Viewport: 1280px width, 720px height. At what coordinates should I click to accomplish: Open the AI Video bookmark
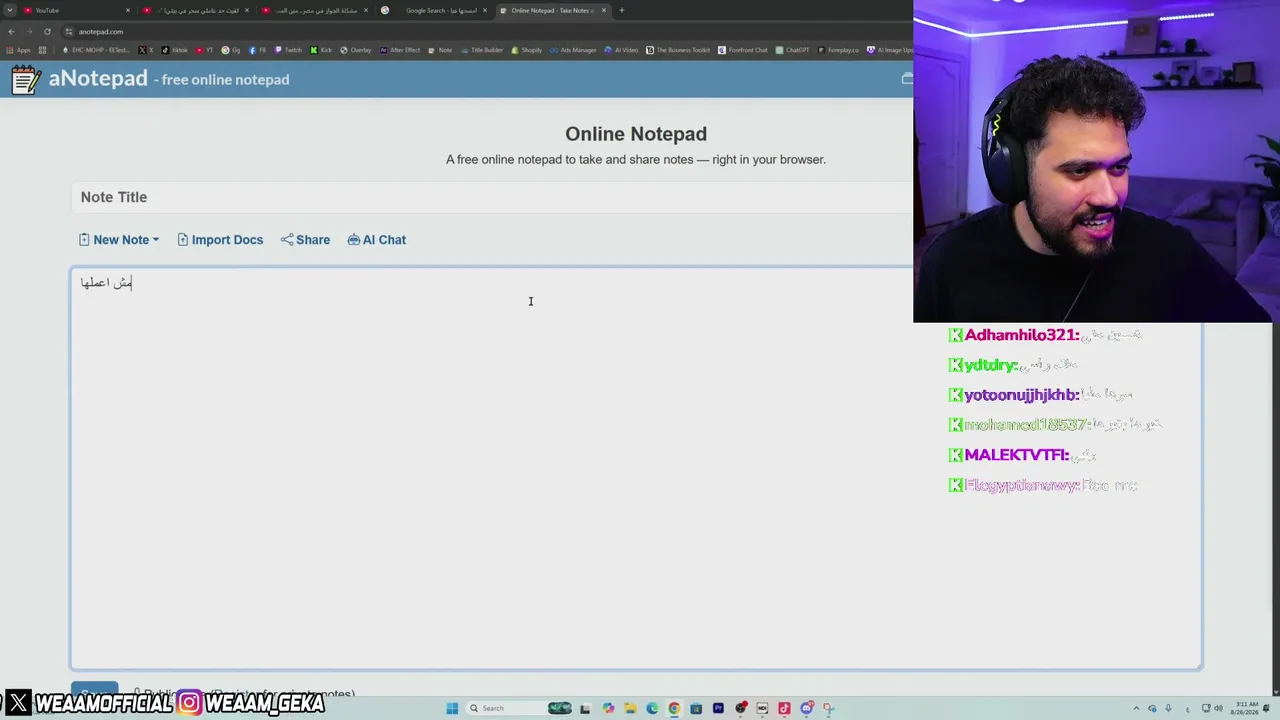coord(622,50)
